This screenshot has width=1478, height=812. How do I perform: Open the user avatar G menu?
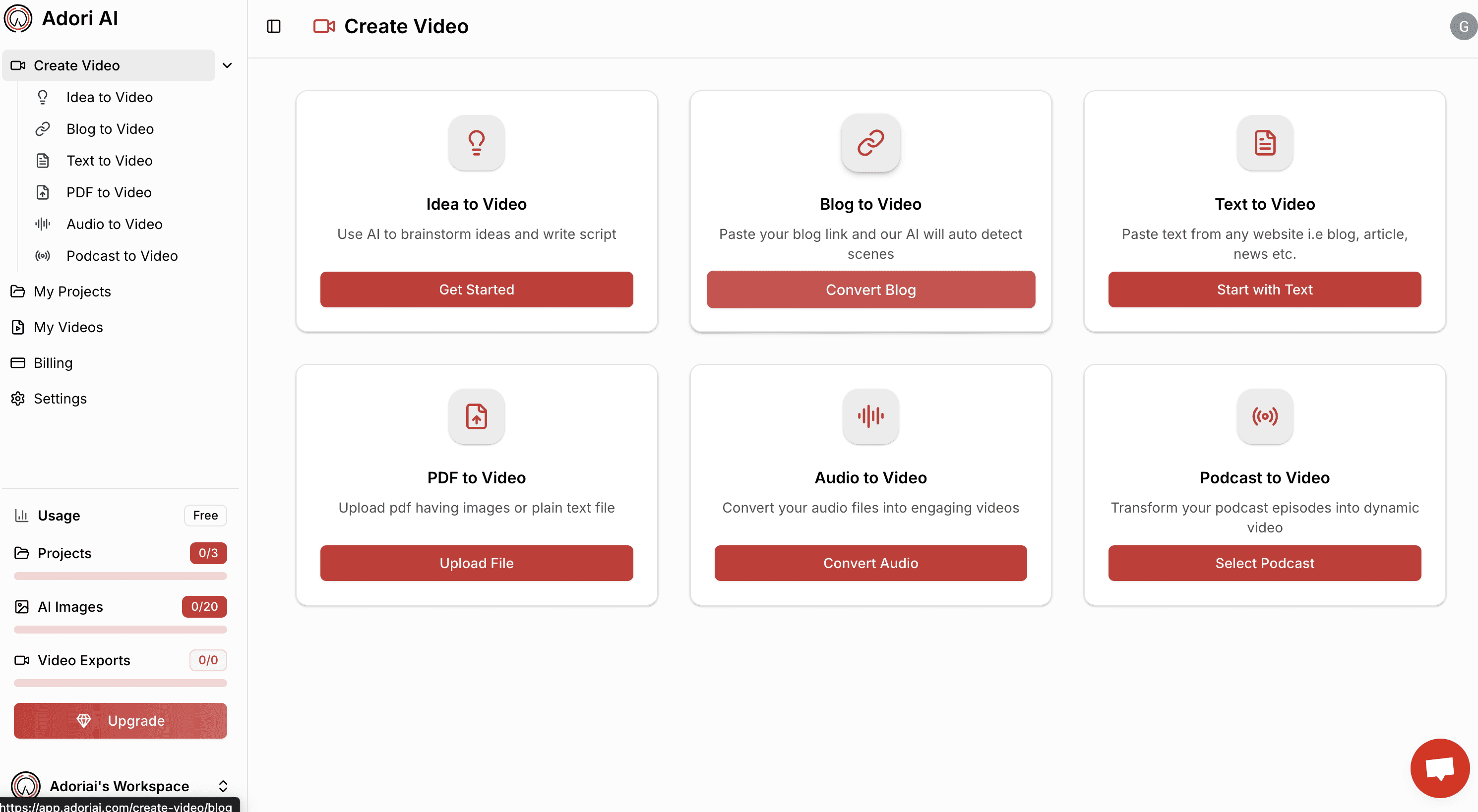pyautogui.click(x=1463, y=26)
